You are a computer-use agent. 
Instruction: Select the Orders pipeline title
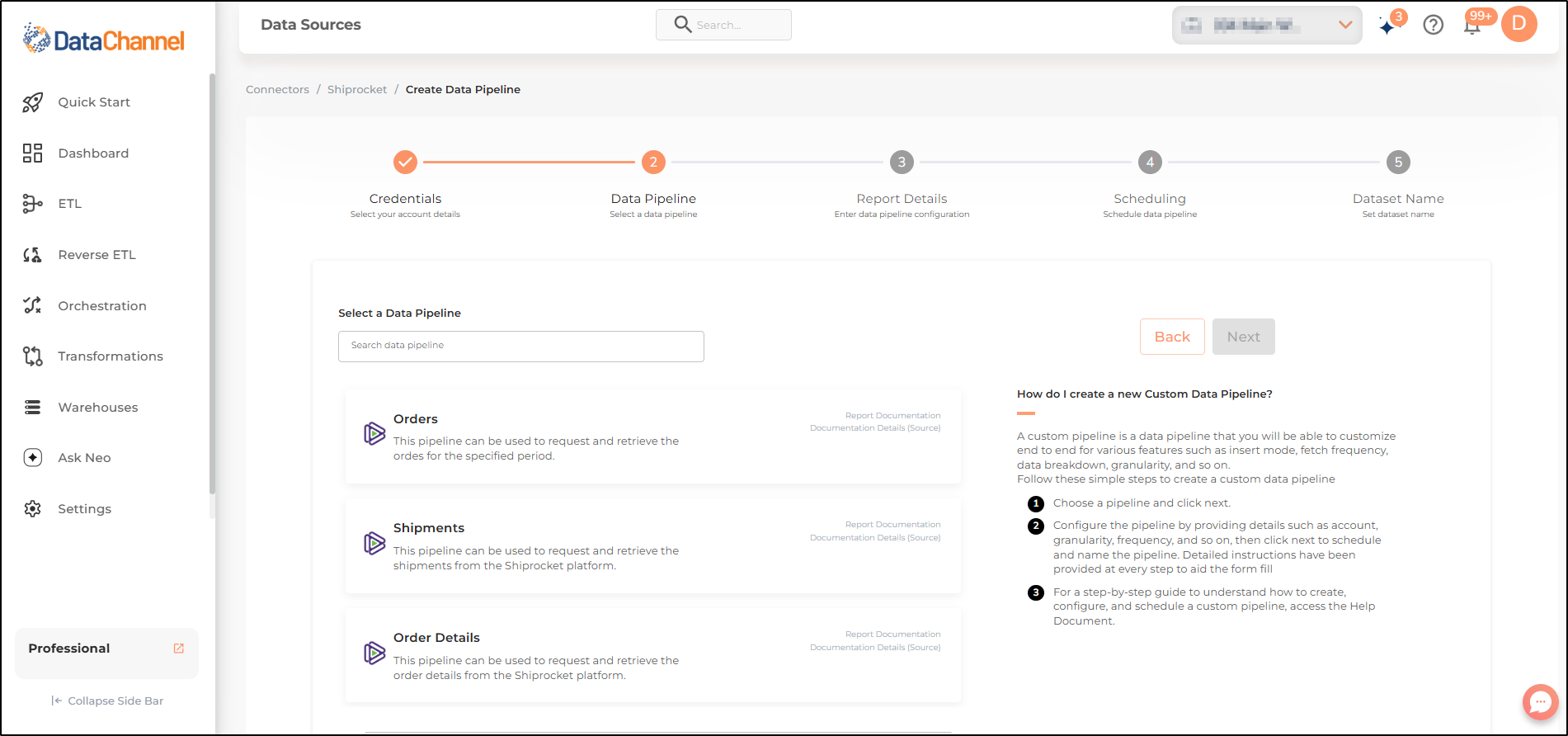(x=416, y=419)
